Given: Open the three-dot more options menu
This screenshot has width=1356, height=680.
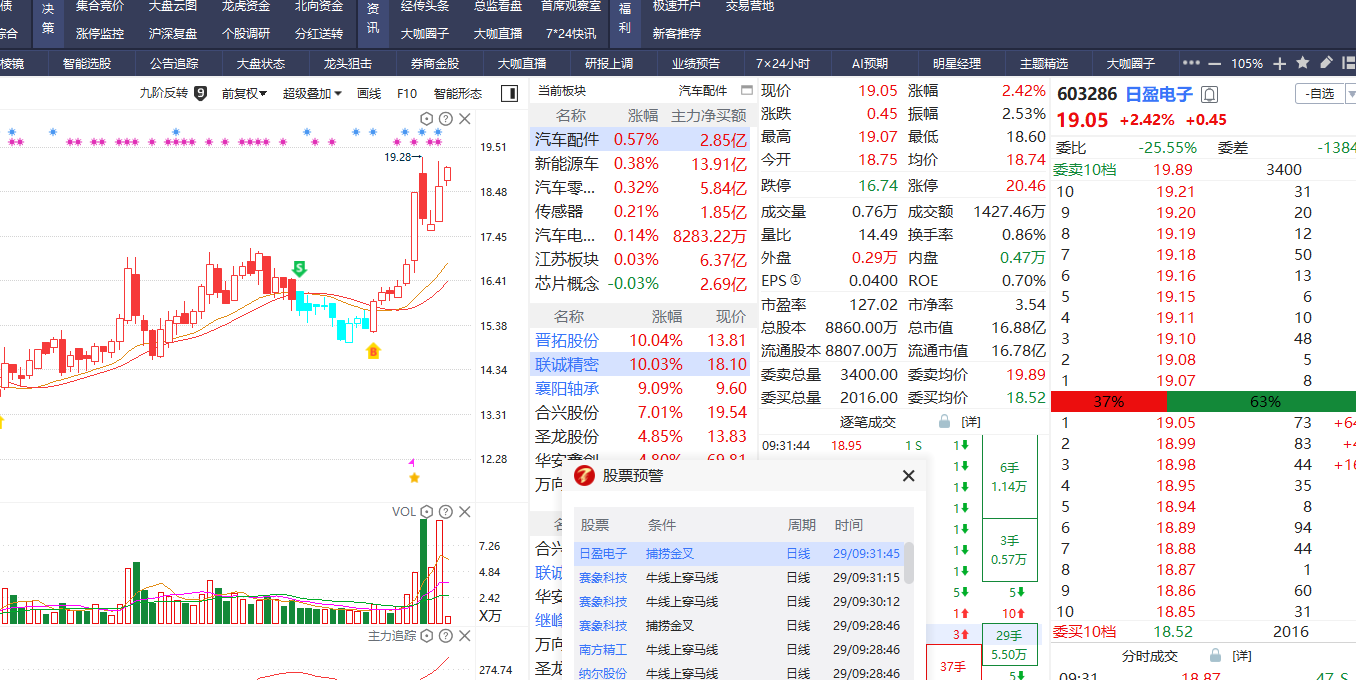Looking at the screenshot, I should pyautogui.click(x=1190, y=63).
